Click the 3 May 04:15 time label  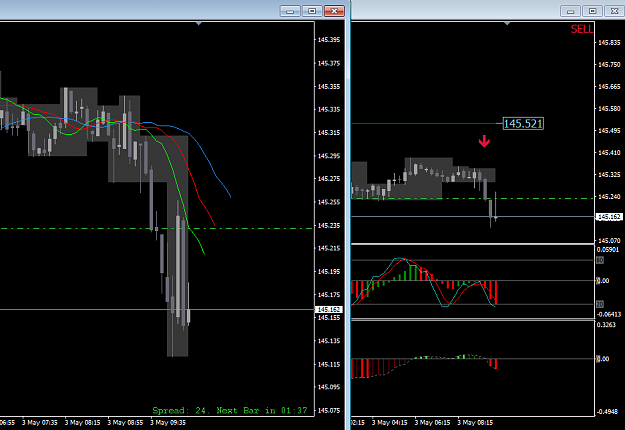389,422
